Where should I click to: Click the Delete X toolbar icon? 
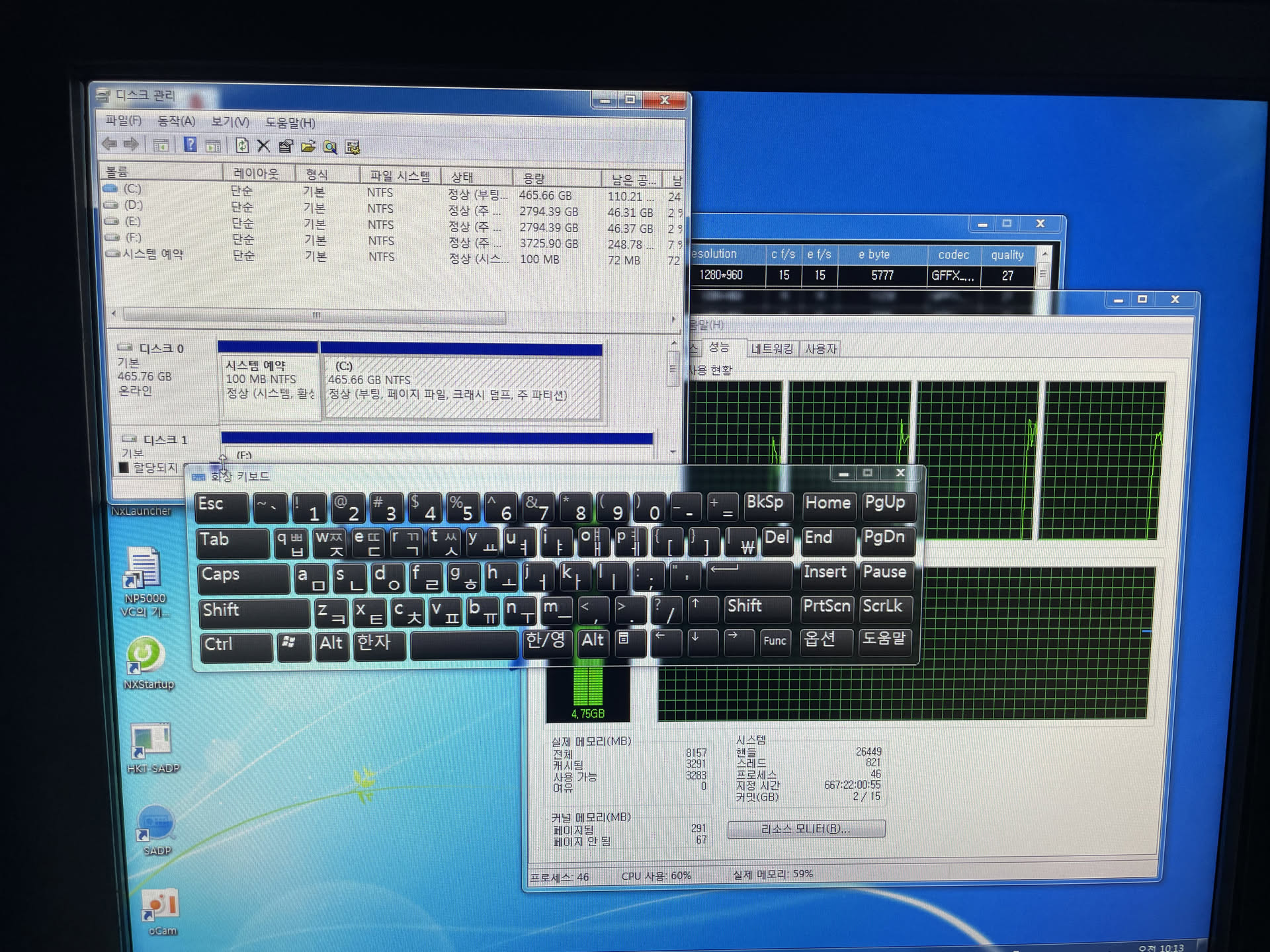(263, 146)
